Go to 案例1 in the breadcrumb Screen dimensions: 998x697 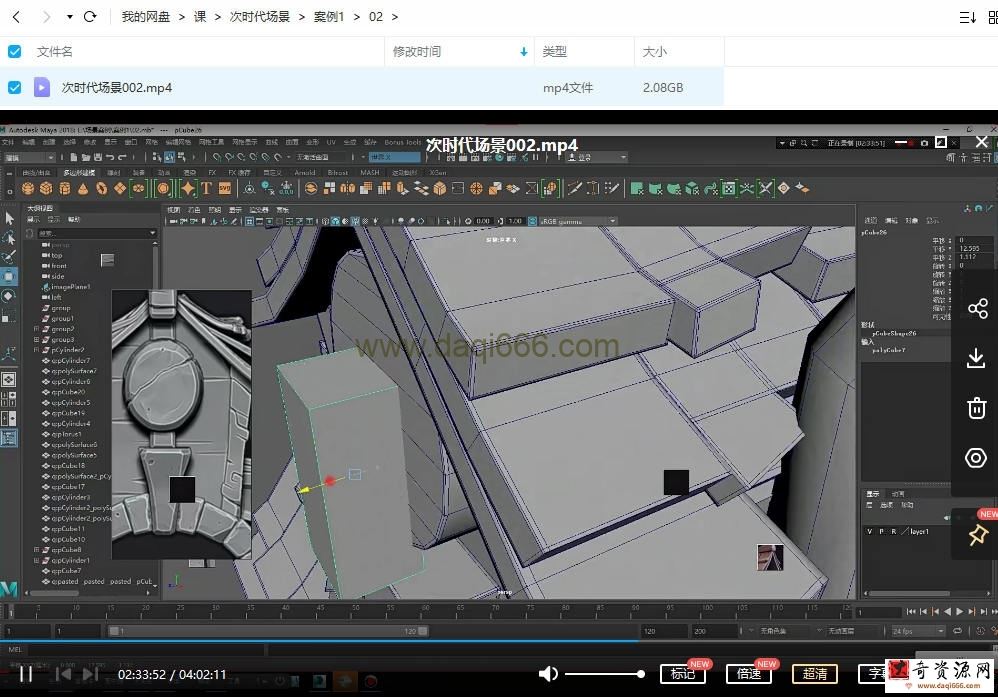coord(329,17)
